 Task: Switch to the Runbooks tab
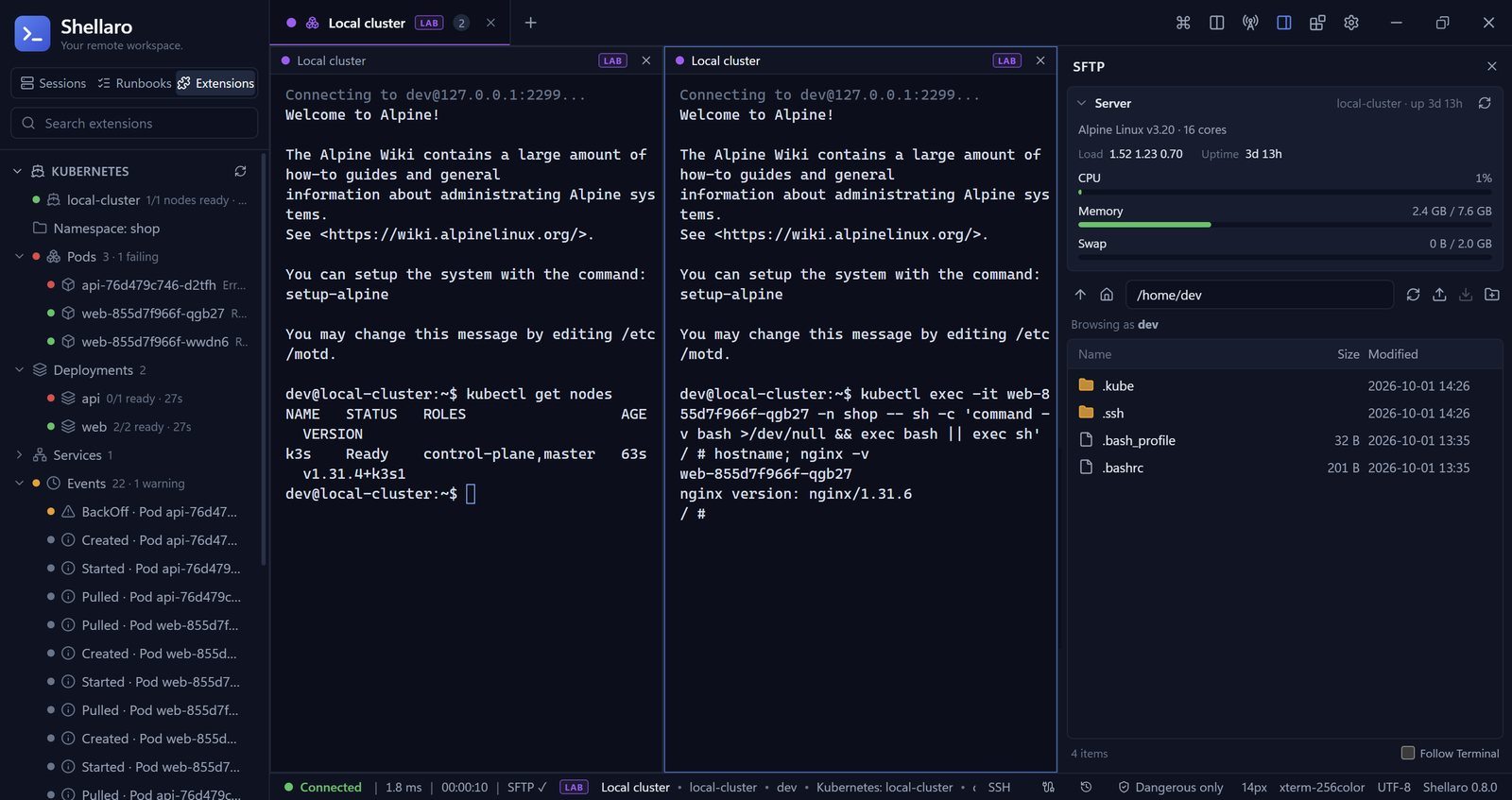tap(134, 83)
